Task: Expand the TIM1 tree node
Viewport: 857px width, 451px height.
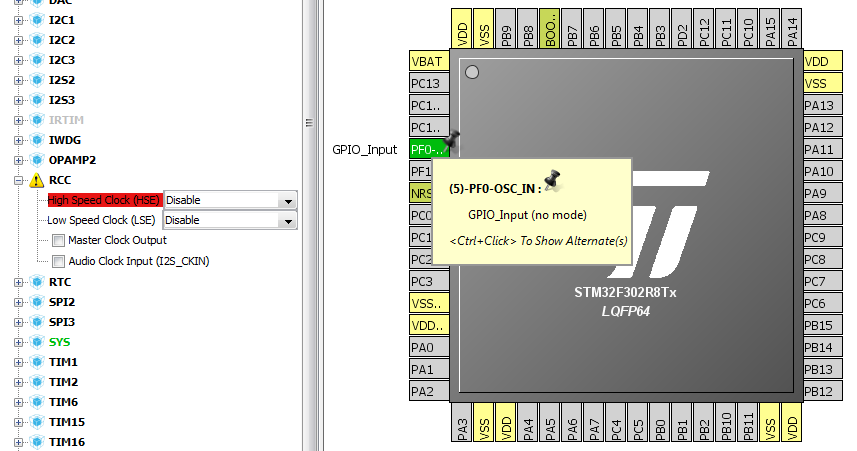Action: click(19, 362)
